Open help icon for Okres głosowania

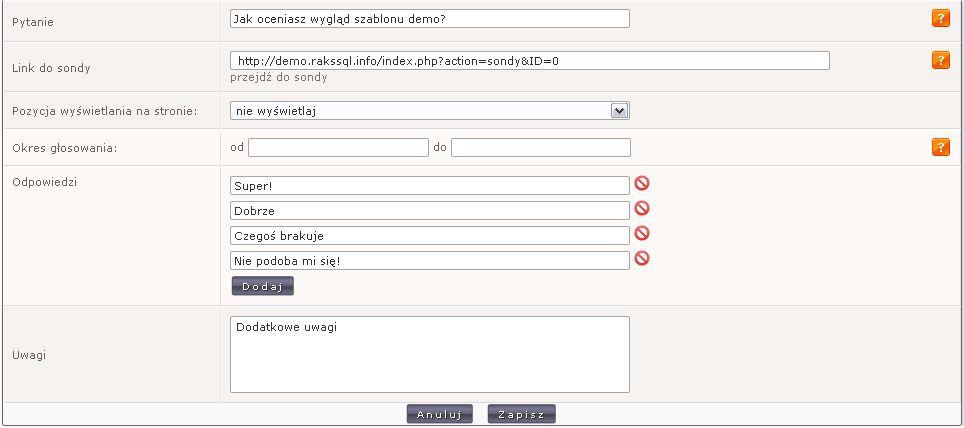[x=941, y=147]
